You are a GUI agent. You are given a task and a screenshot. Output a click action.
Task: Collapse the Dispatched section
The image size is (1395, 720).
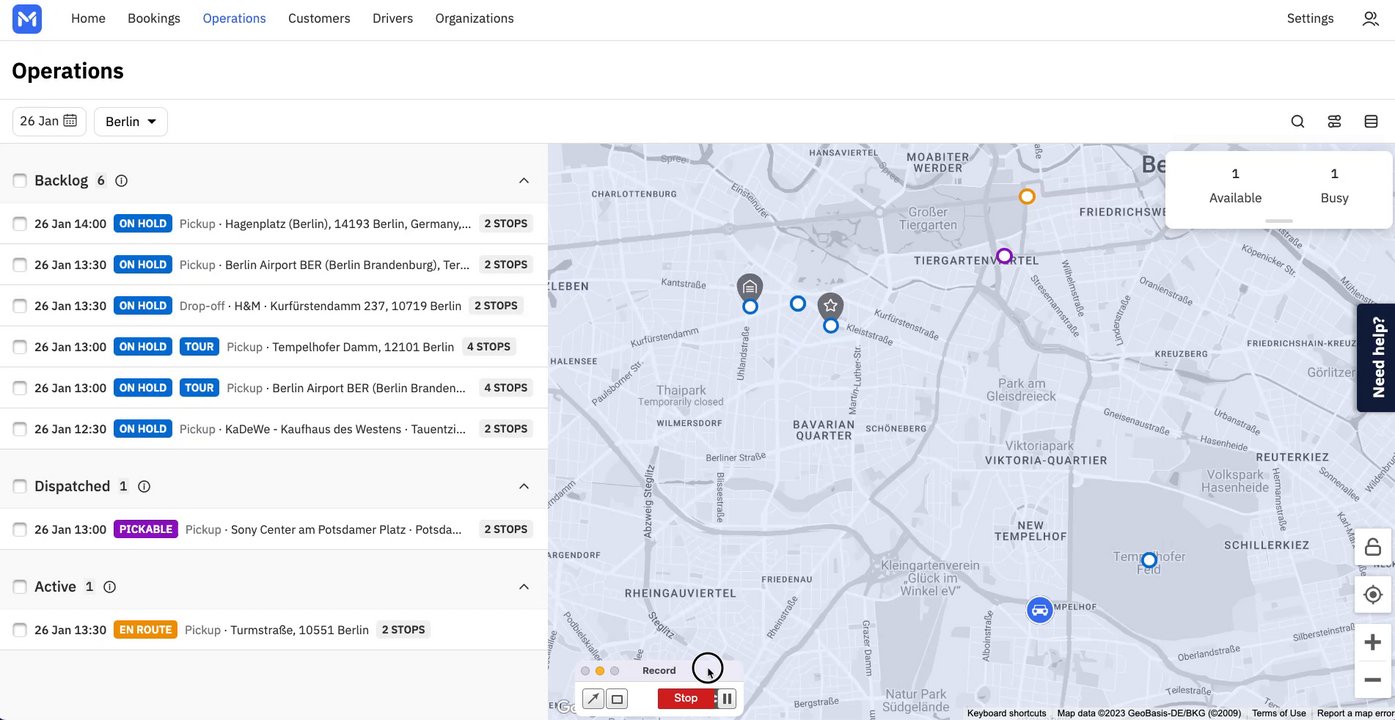tap(524, 487)
